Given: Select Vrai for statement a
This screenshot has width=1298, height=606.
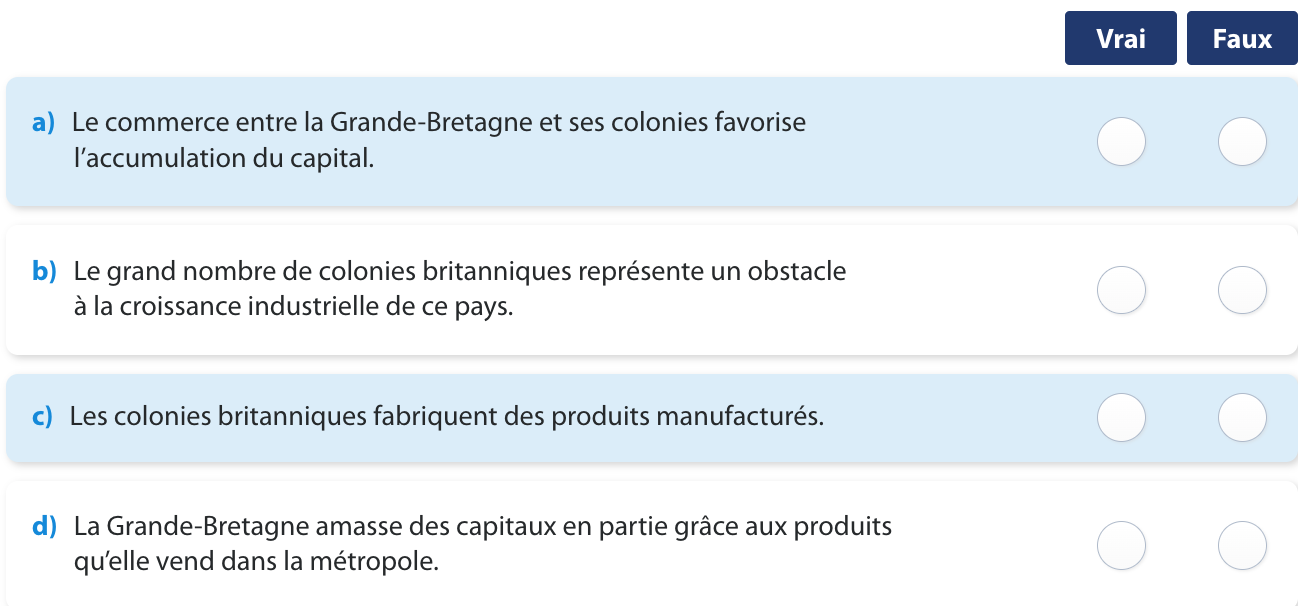Looking at the screenshot, I should click(x=1121, y=141).
